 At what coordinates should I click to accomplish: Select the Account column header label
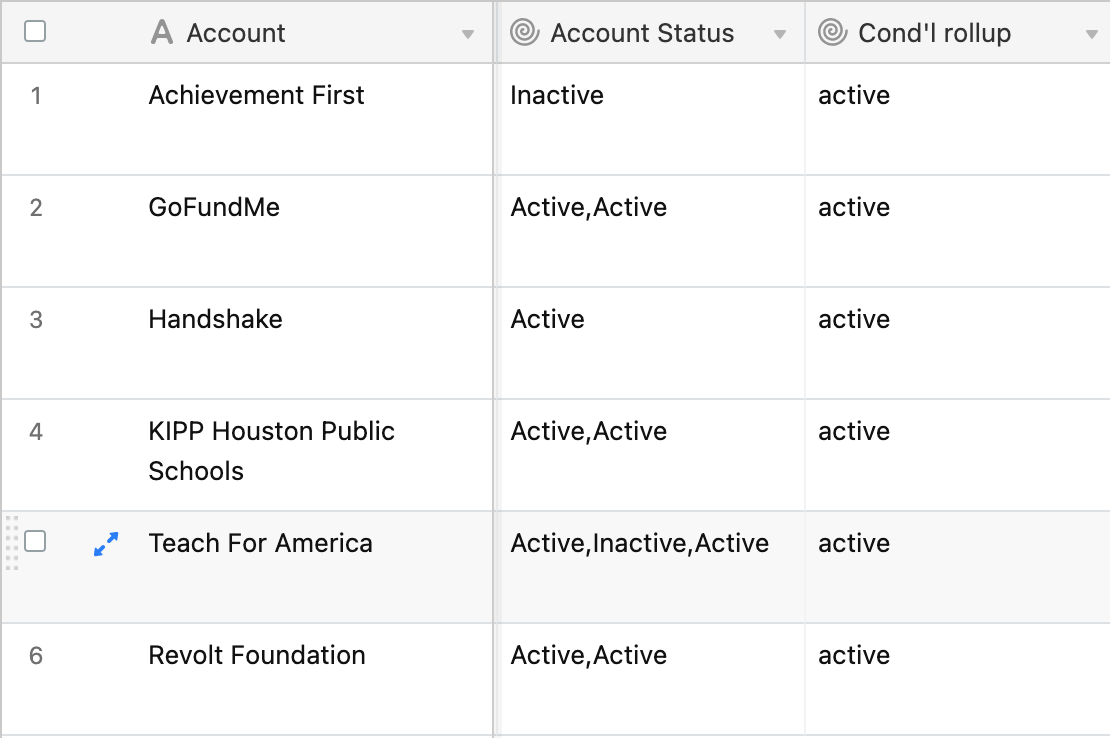coord(236,33)
